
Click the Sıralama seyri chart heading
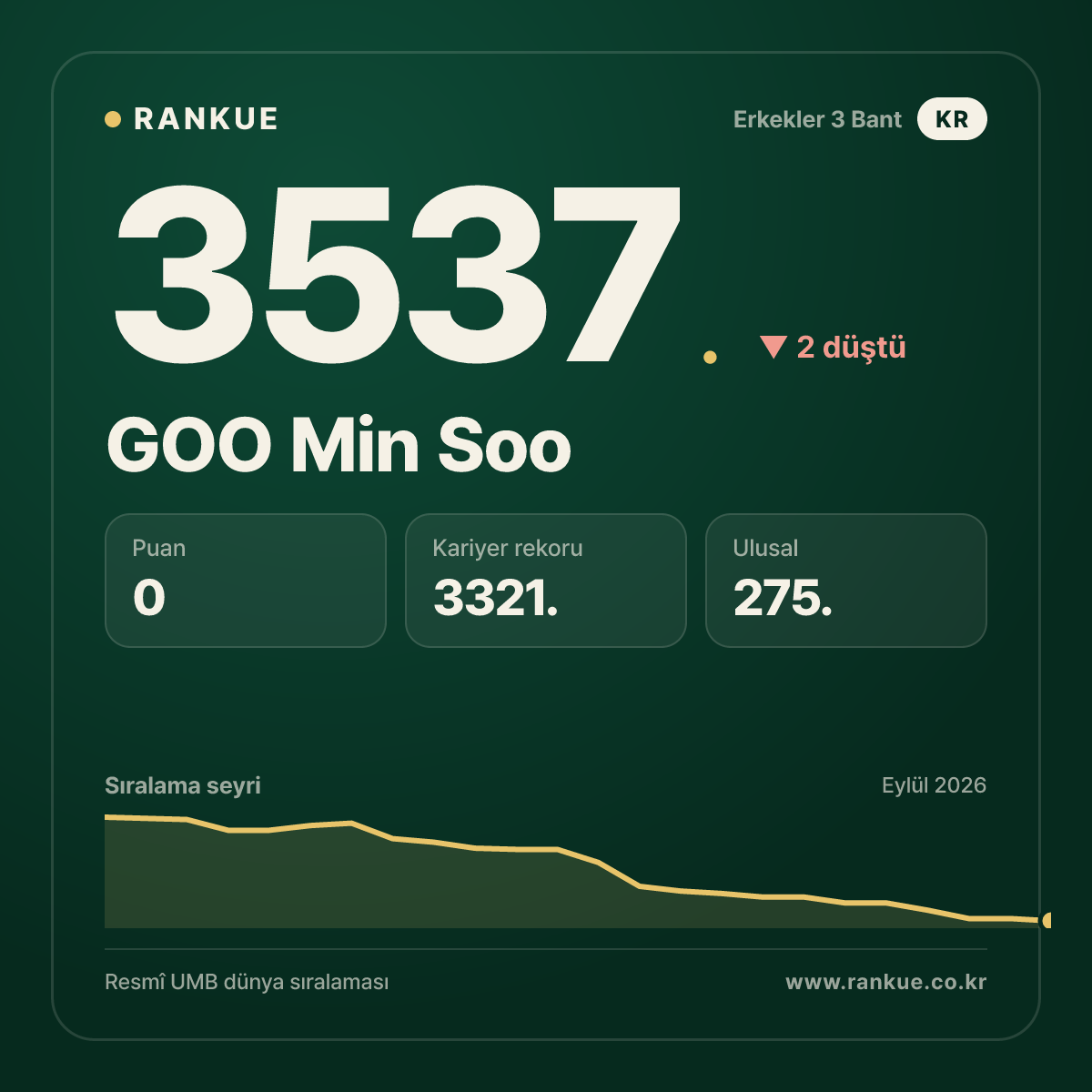pyautogui.click(x=183, y=785)
